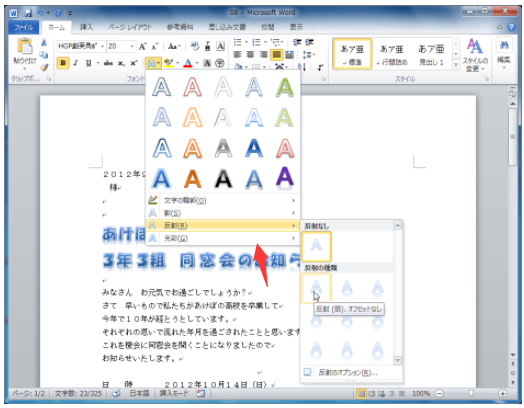Click the zoom out minus button
This screenshot has height=408, width=524.
439,393
